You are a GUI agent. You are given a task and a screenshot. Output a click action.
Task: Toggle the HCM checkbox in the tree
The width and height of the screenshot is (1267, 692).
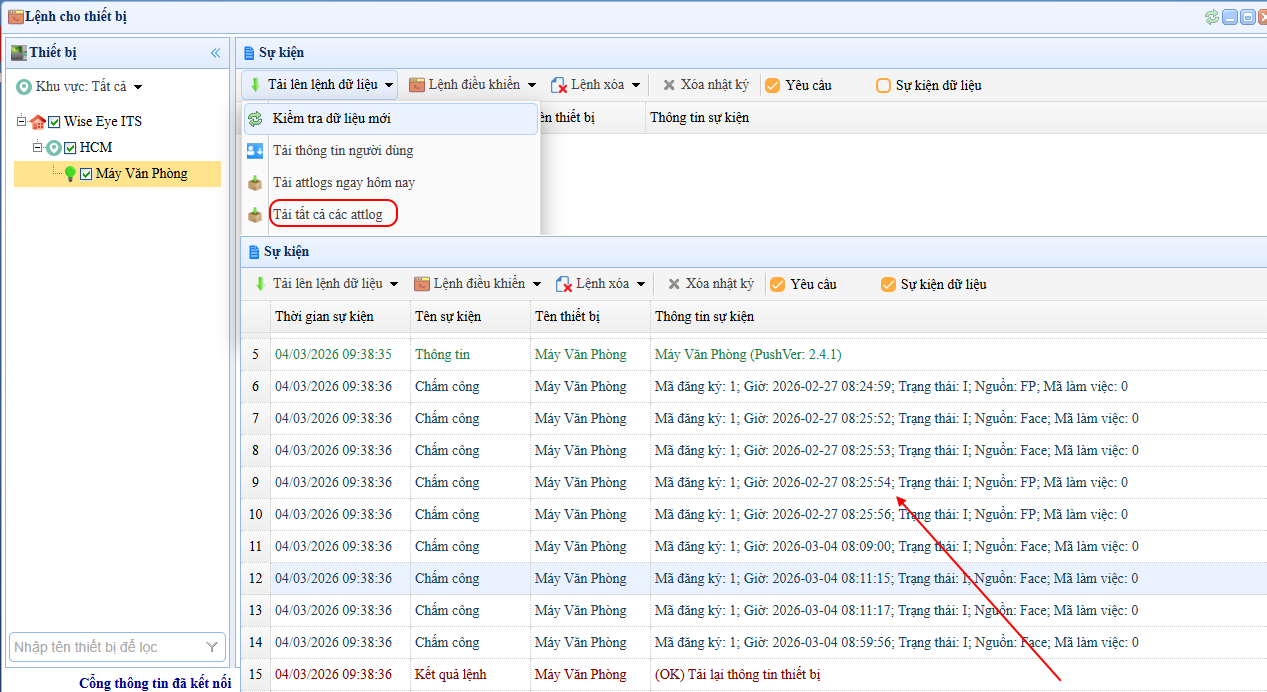tap(70, 148)
